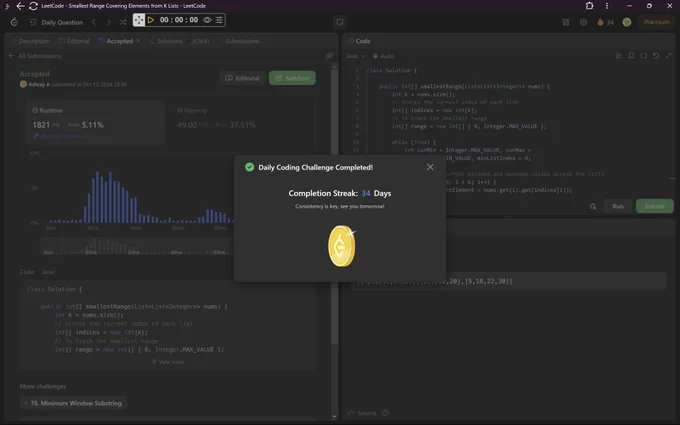680x425 pixels.
Task: Return to All Submissions
Action: pyautogui.click(x=35, y=56)
